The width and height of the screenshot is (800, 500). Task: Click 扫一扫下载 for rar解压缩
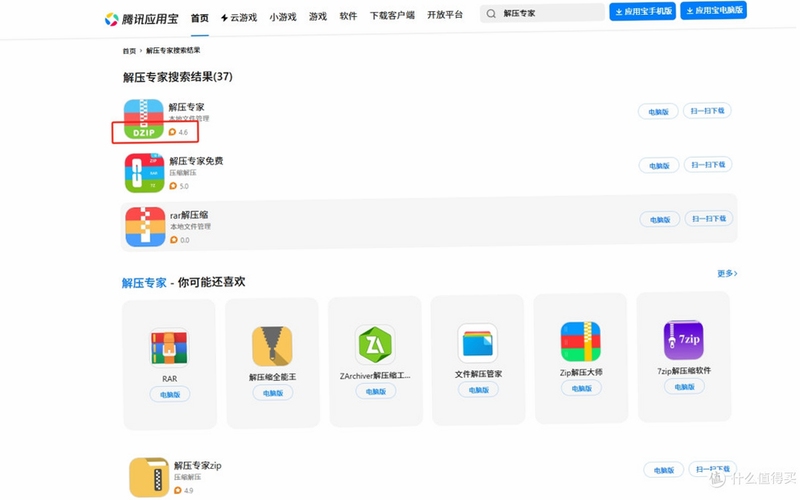(x=709, y=218)
